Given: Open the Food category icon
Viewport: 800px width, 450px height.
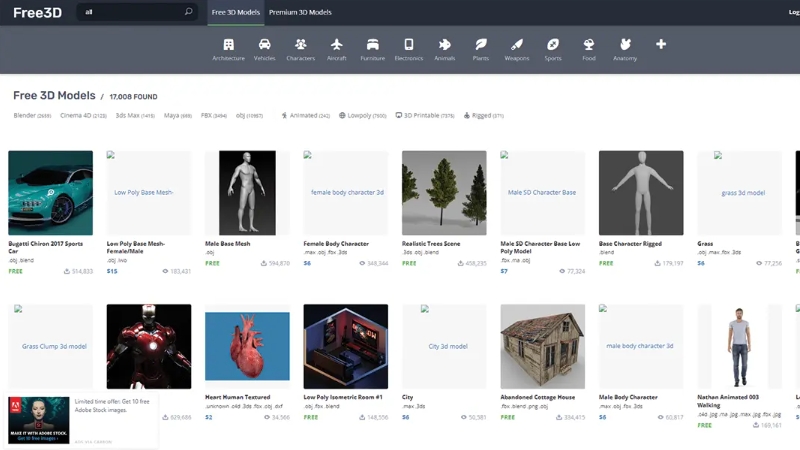Looking at the screenshot, I should pyautogui.click(x=589, y=44).
